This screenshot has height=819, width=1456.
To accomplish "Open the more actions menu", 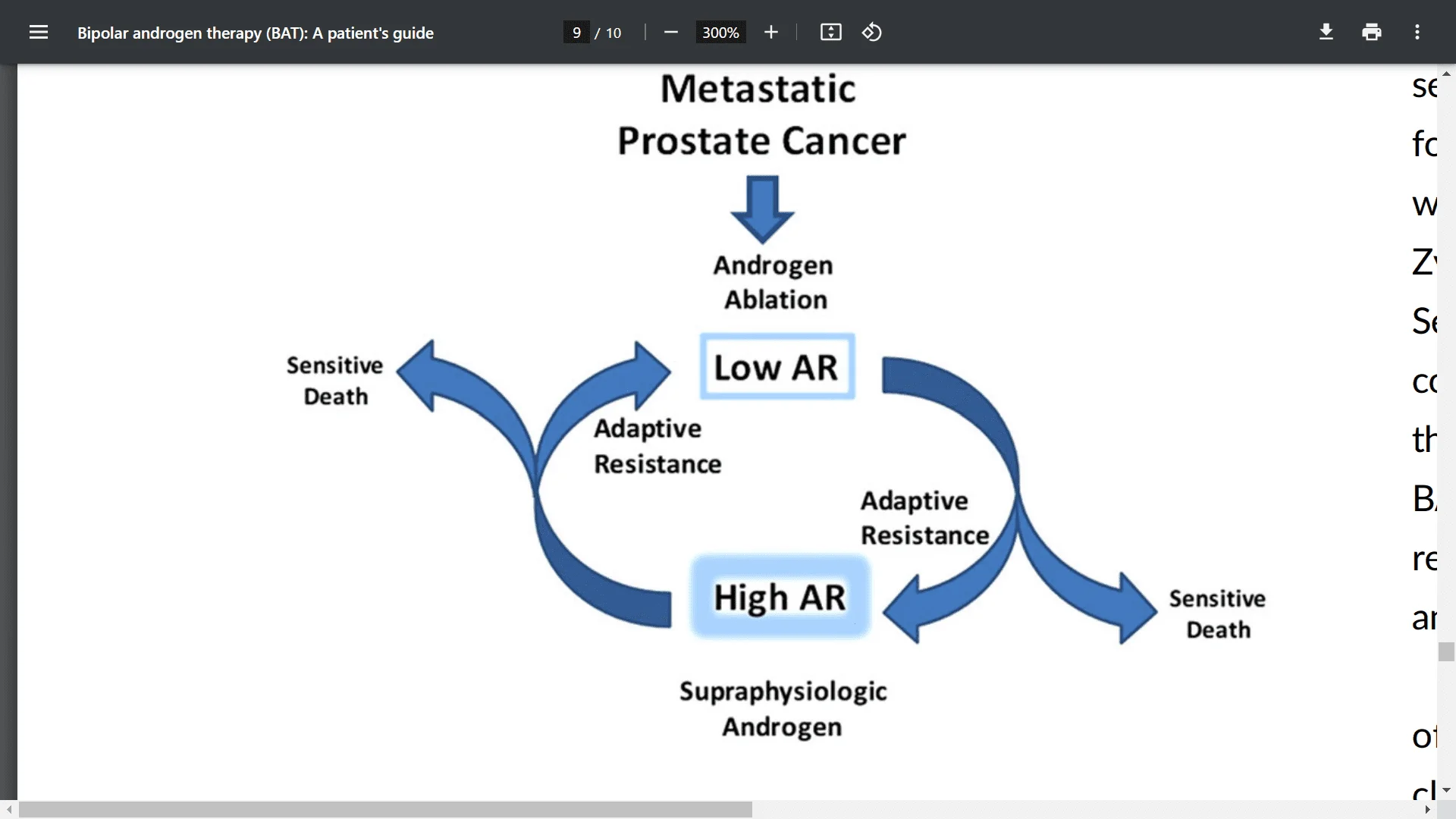I will (1417, 32).
